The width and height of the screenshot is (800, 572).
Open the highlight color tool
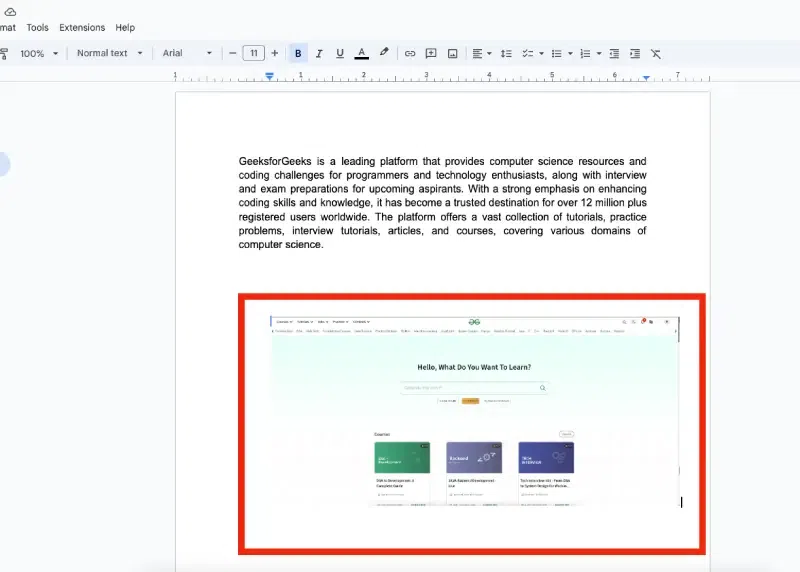pyautogui.click(x=384, y=53)
